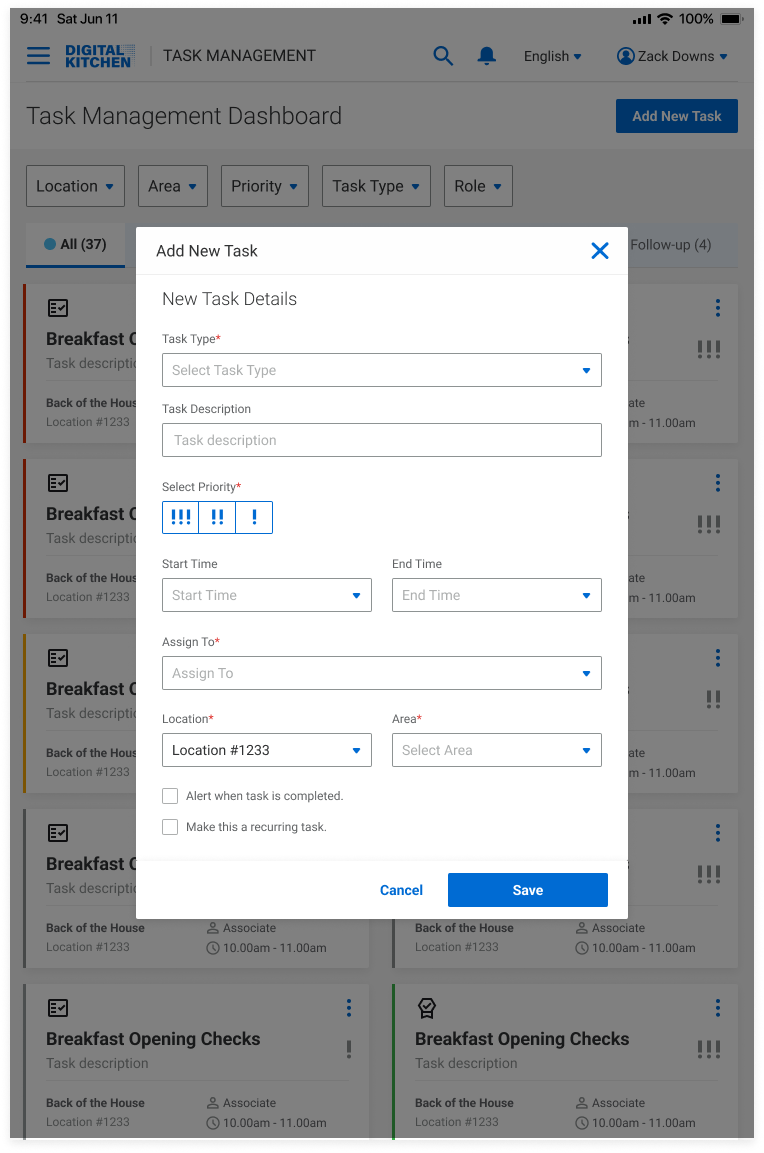Image resolution: width=764 pixels, height=1153 pixels.
Task: Open the Assign To dropdown
Action: (381, 673)
